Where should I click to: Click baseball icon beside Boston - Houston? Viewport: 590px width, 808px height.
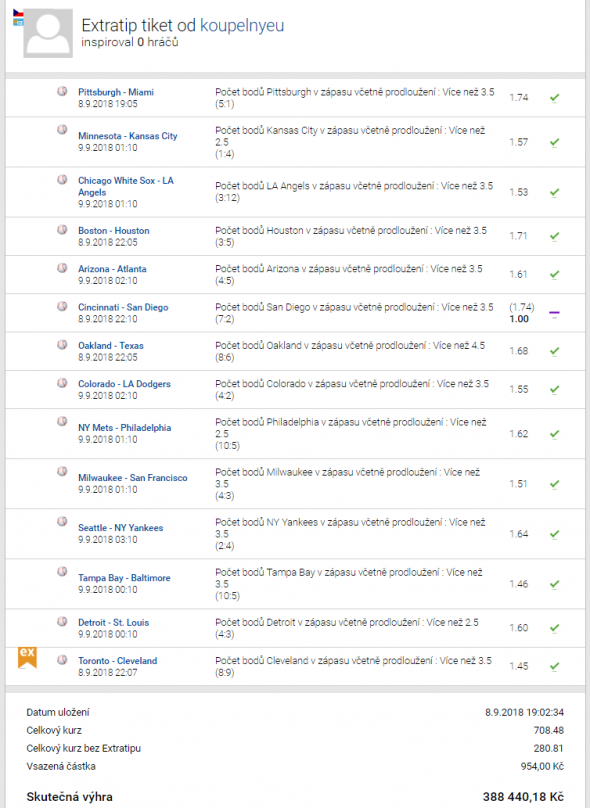click(x=62, y=229)
